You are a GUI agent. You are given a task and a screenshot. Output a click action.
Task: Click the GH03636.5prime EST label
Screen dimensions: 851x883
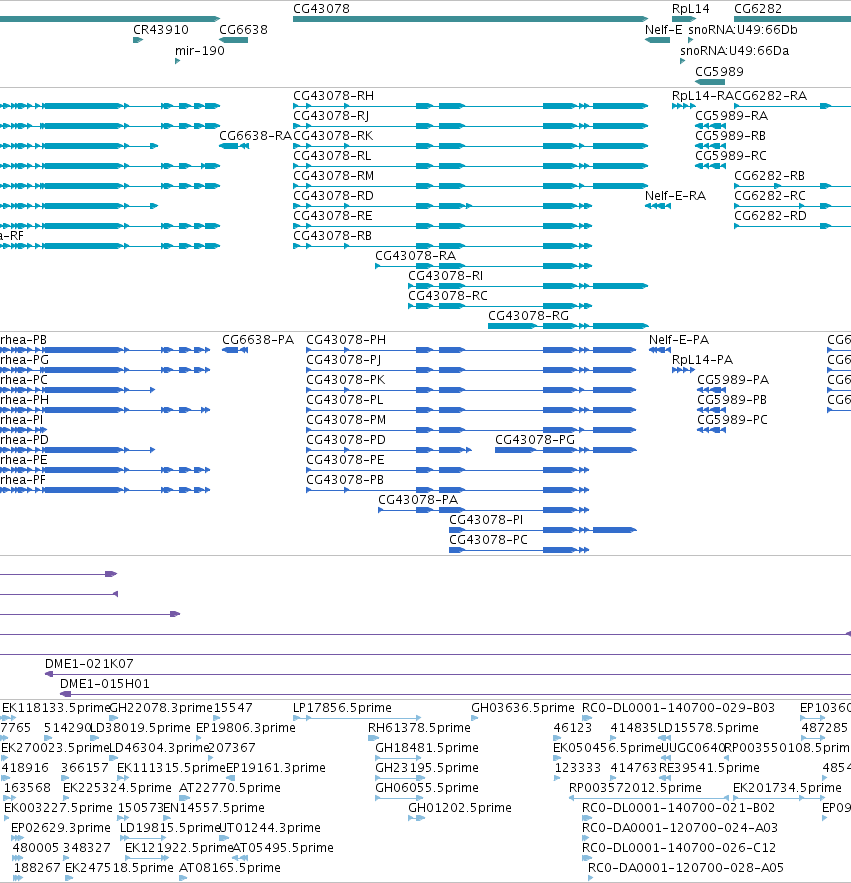coord(523,707)
